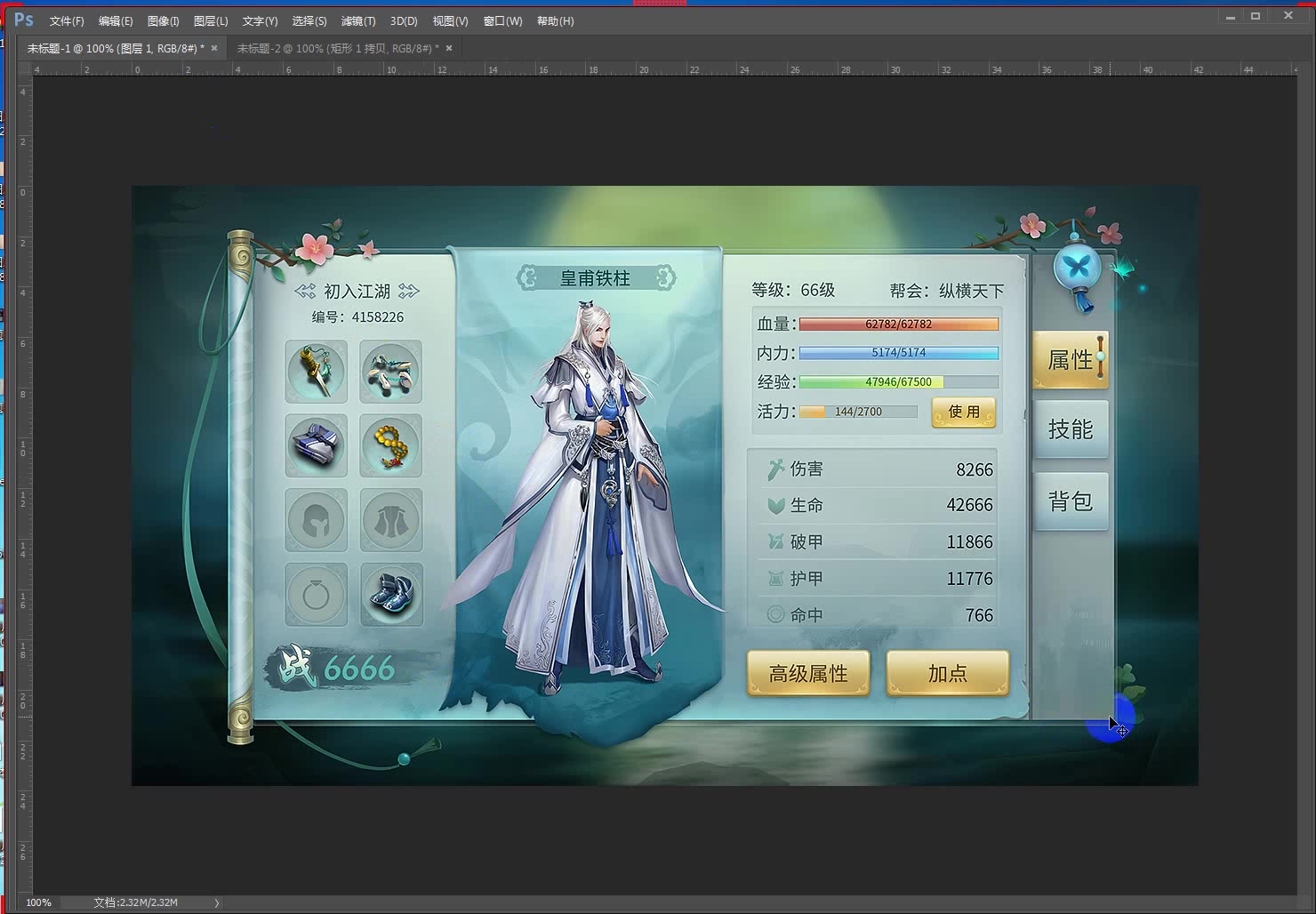The image size is (1316, 914).
Task: Open the 图层(L) menu
Action: coord(211,20)
